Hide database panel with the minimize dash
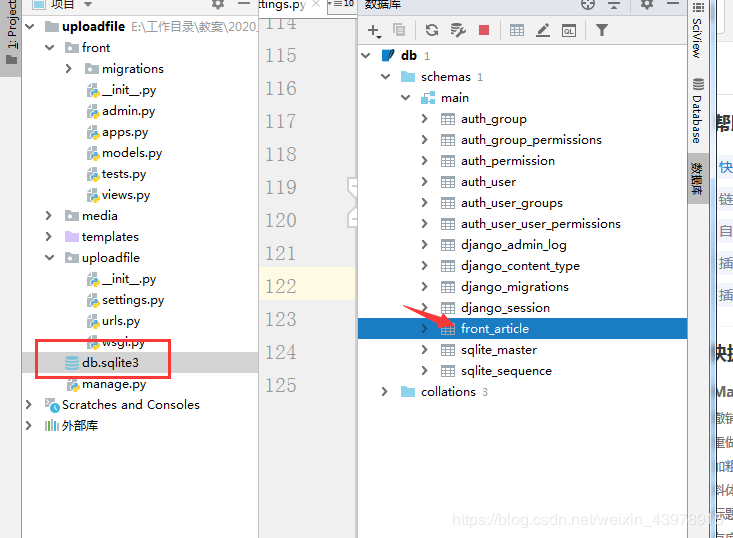733x538 pixels. (x=673, y=4)
